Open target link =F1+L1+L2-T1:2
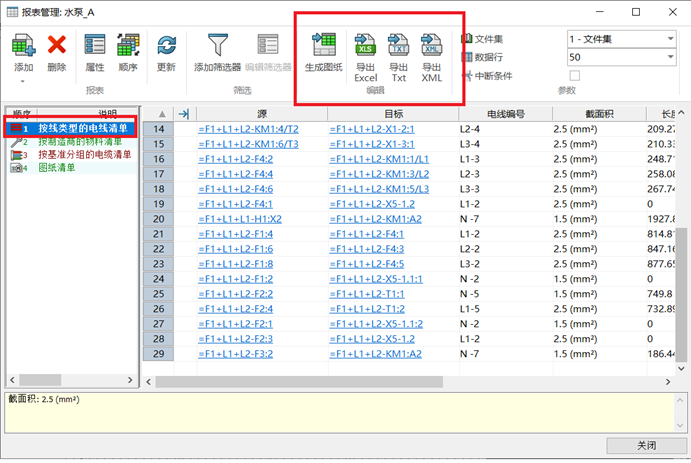The image size is (691, 463). 367,309
